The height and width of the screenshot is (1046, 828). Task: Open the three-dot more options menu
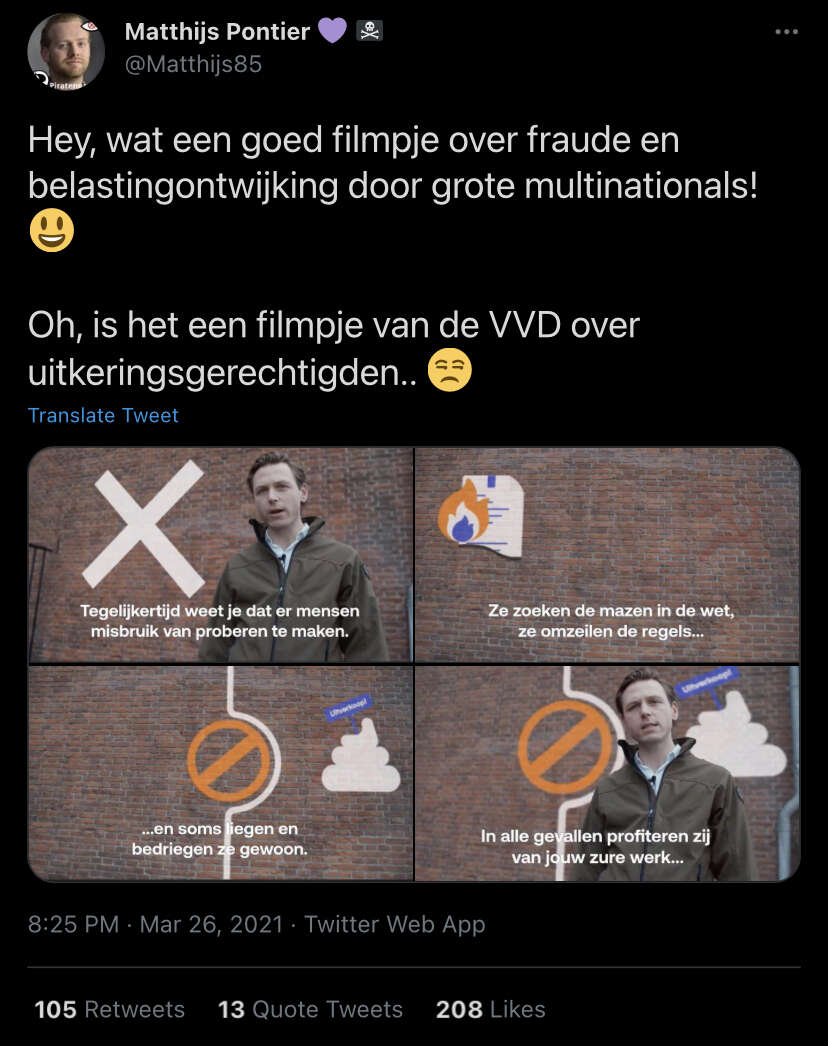786,31
